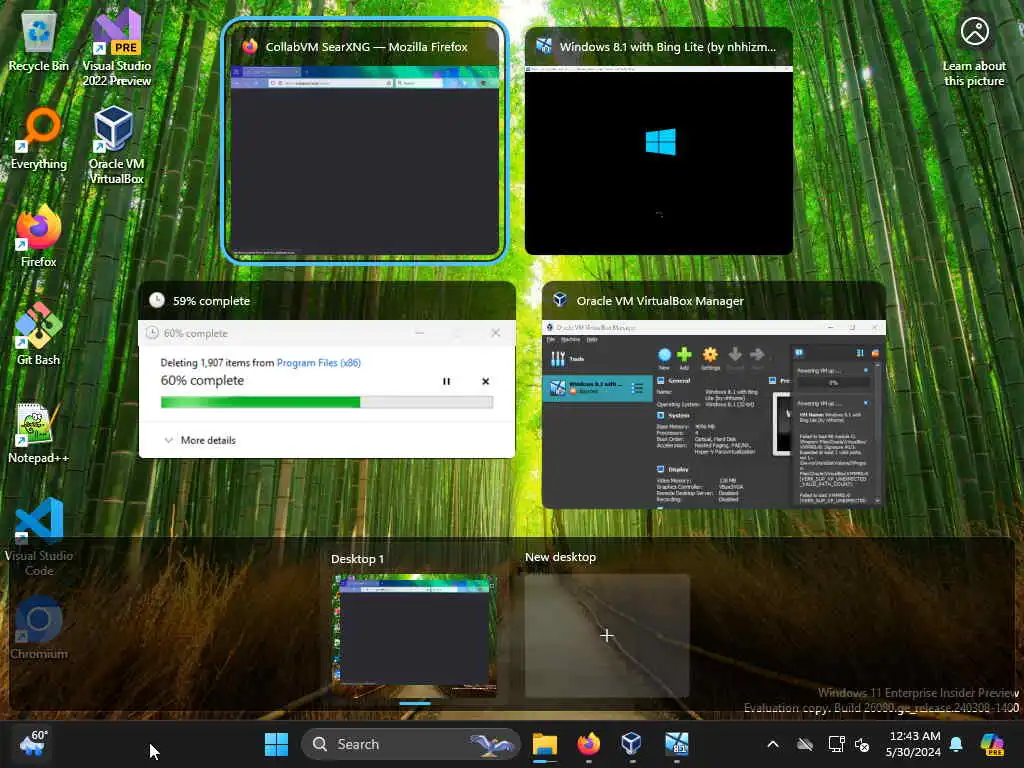
Task: Open the Windows Start button
Action: pos(276,744)
